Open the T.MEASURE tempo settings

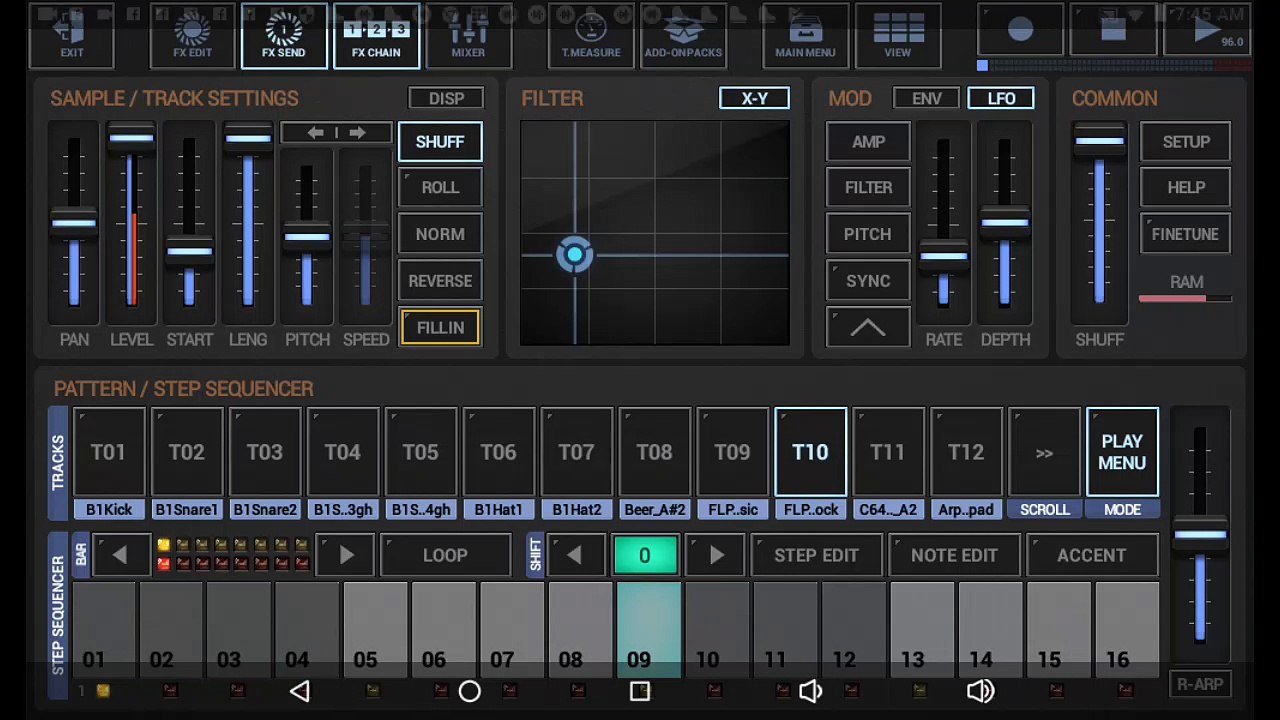tap(590, 36)
